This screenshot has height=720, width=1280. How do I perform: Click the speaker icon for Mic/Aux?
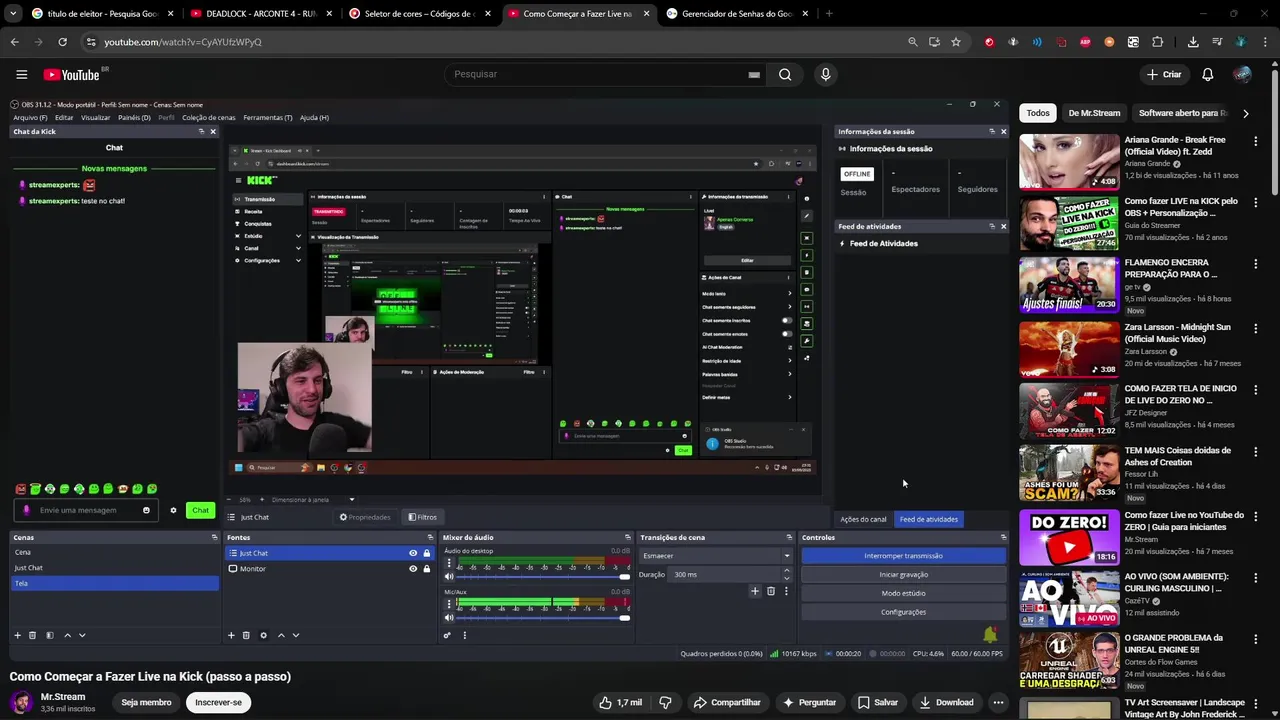pyautogui.click(x=449, y=618)
